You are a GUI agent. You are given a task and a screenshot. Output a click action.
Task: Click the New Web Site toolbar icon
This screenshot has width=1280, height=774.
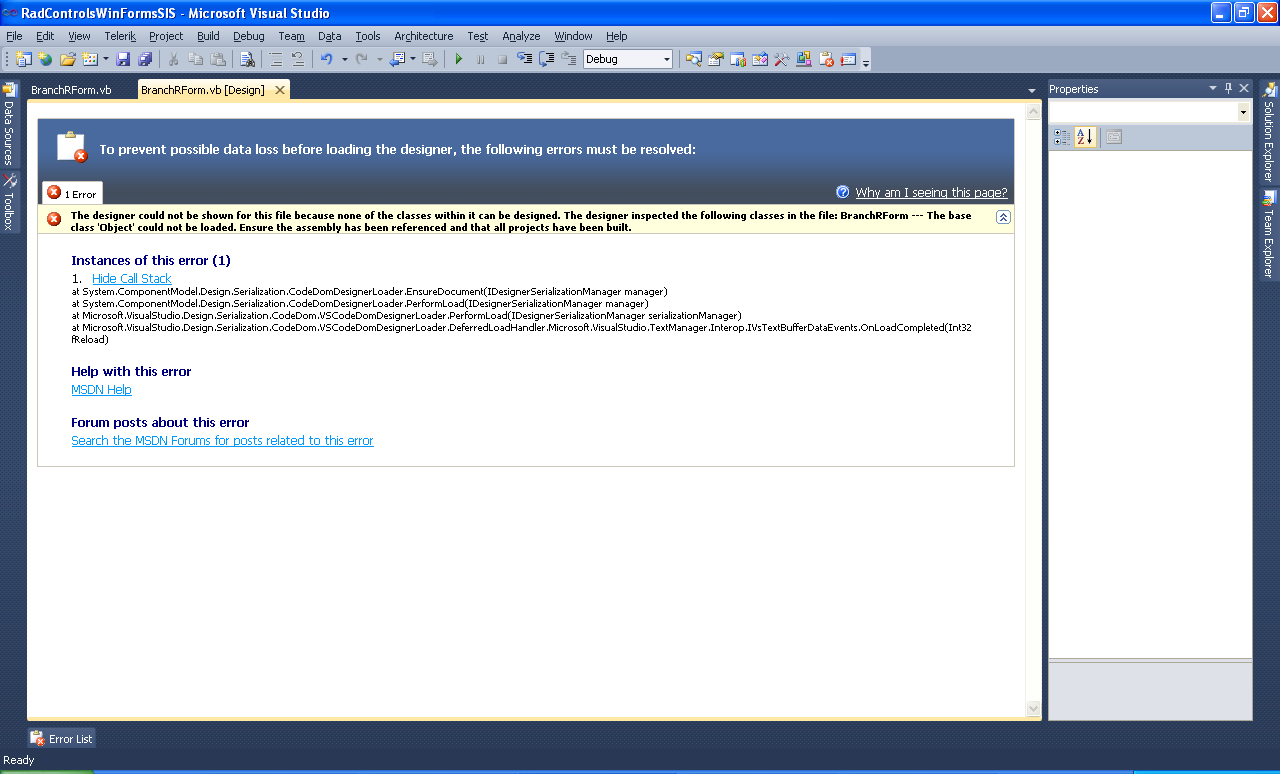coord(46,59)
